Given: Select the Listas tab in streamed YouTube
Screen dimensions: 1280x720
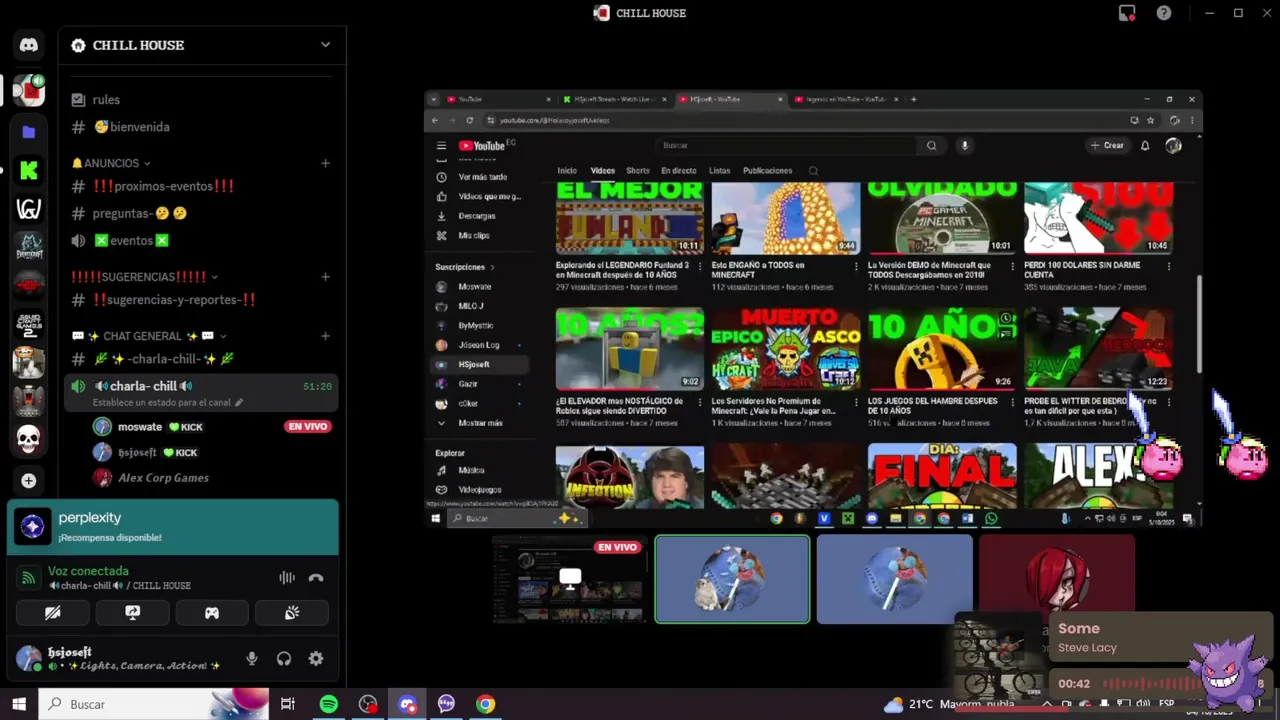Looking at the screenshot, I should pyautogui.click(x=719, y=171).
